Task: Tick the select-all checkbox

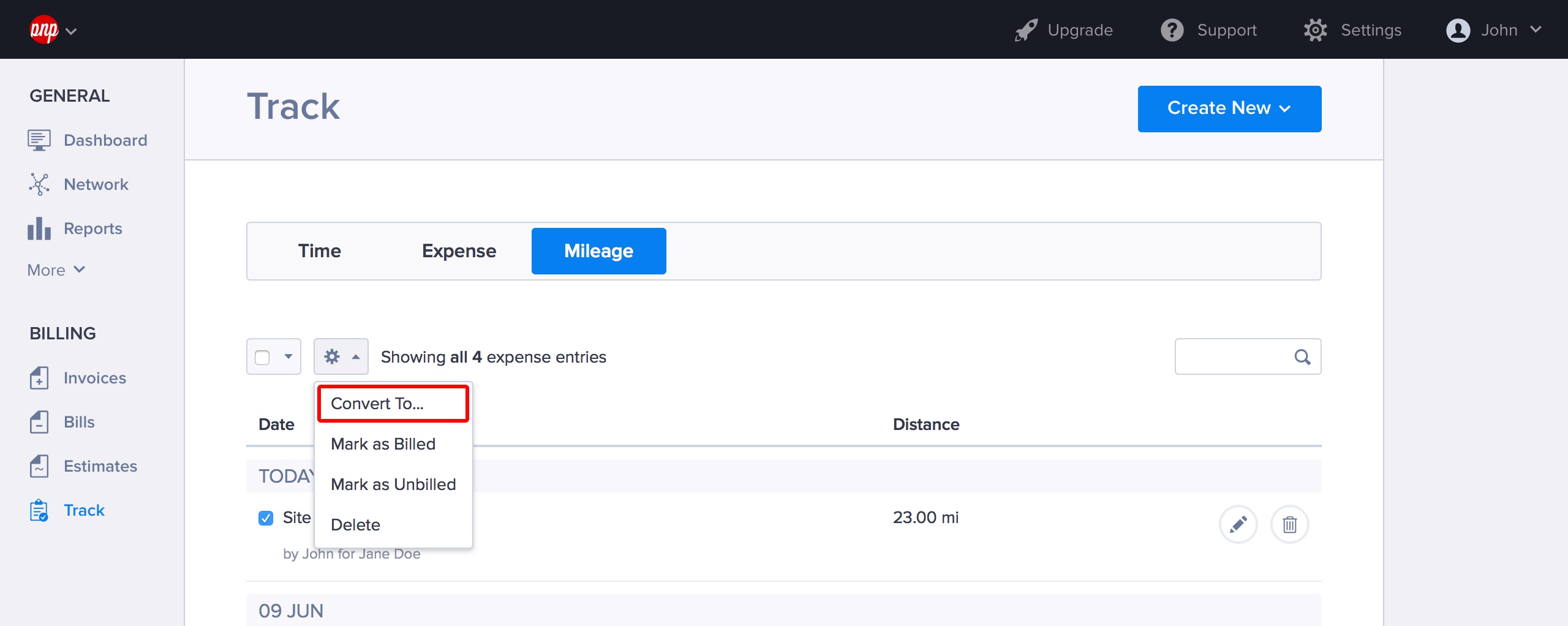Action: pyautogui.click(x=262, y=357)
